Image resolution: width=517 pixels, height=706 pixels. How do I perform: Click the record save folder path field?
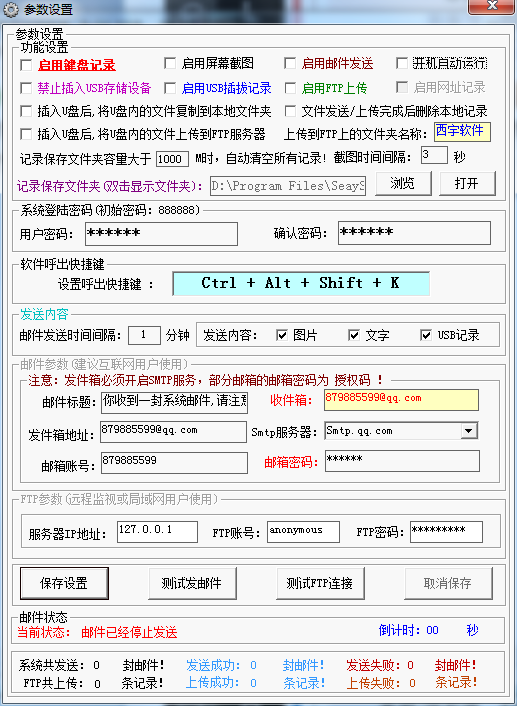(x=288, y=186)
